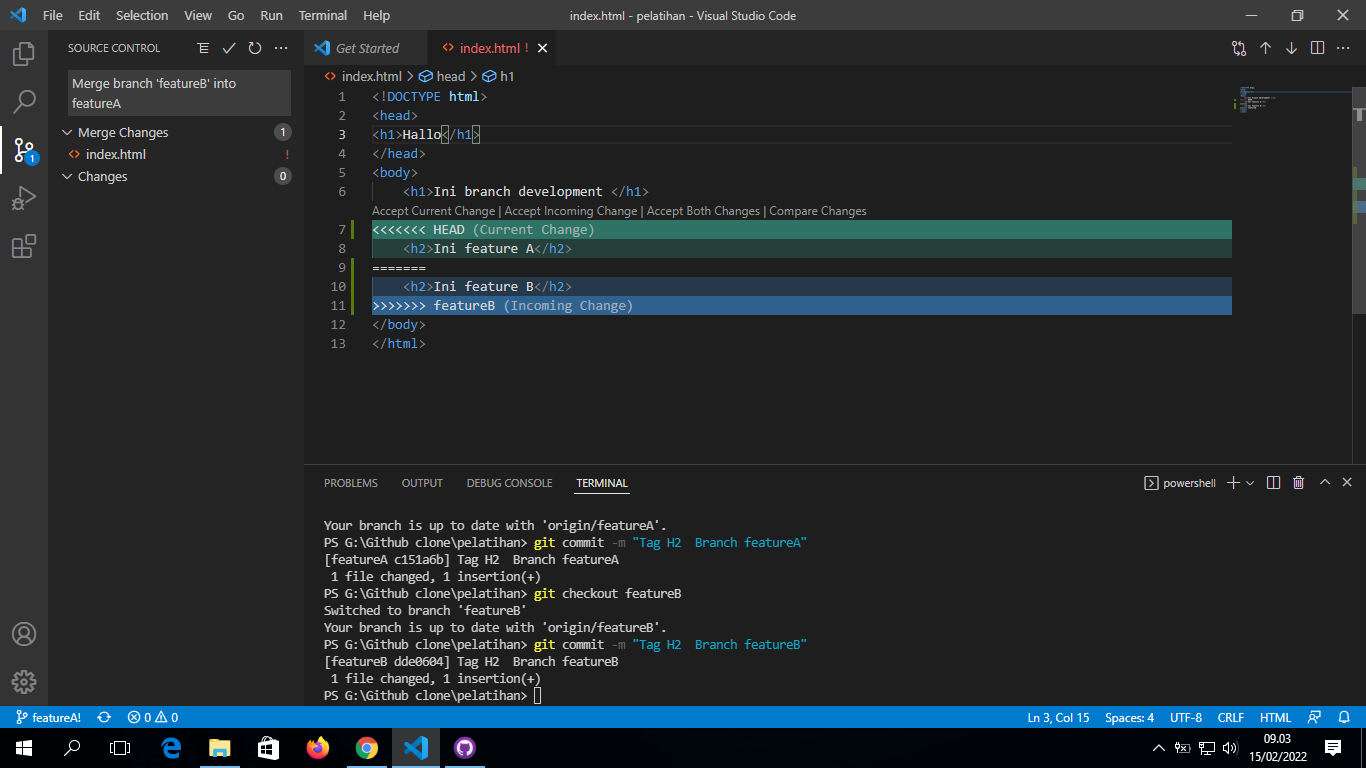Viewport: 1366px width, 768px height.
Task: Commit changes with the checkmark icon
Action: (x=228, y=47)
